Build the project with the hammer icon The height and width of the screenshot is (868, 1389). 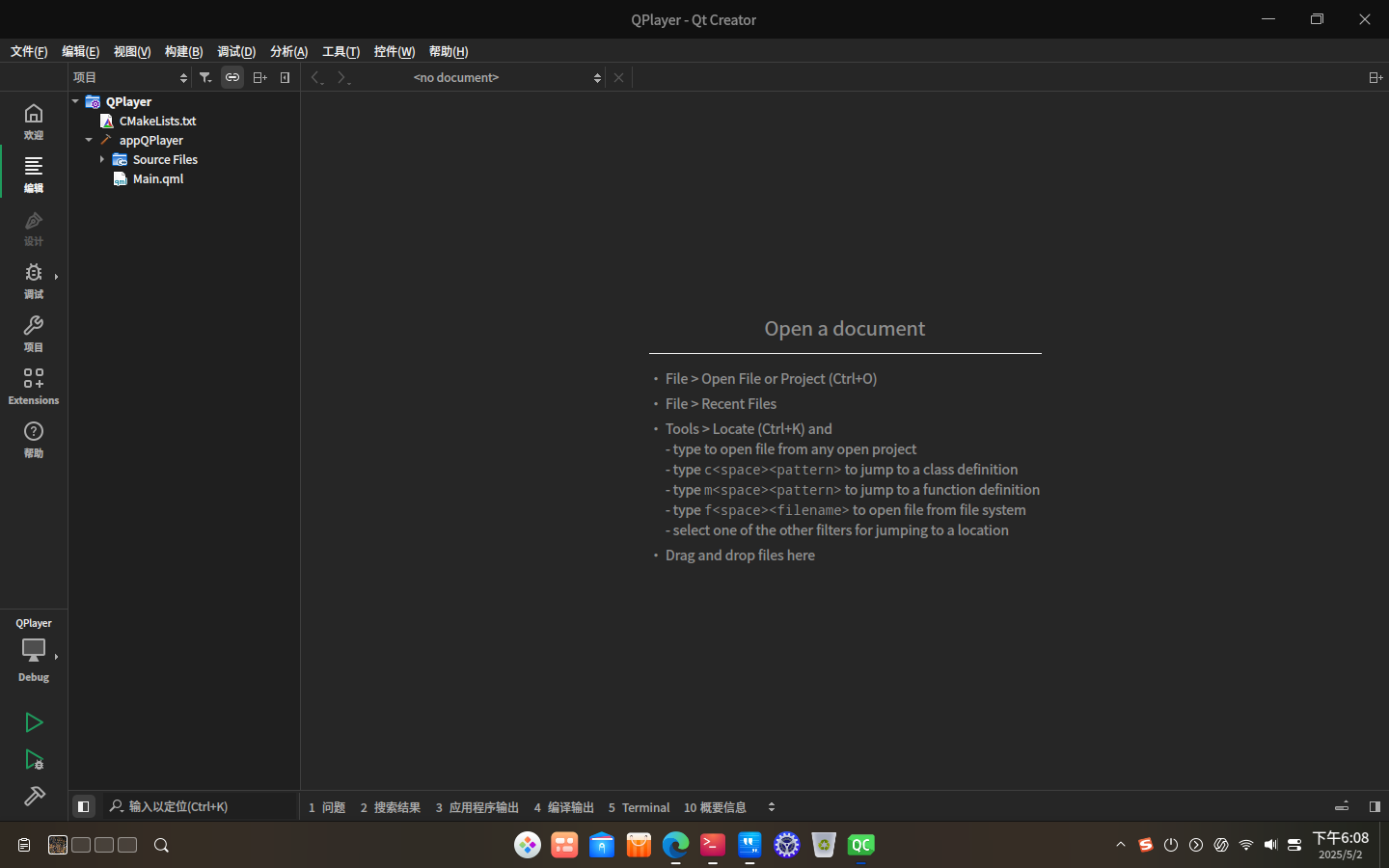click(x=34, y=797)
